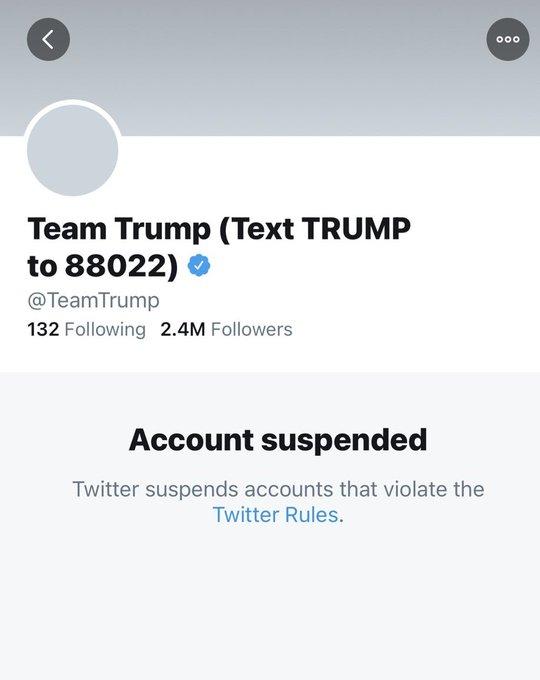Tap the Team Trump display name

point(219,247)
